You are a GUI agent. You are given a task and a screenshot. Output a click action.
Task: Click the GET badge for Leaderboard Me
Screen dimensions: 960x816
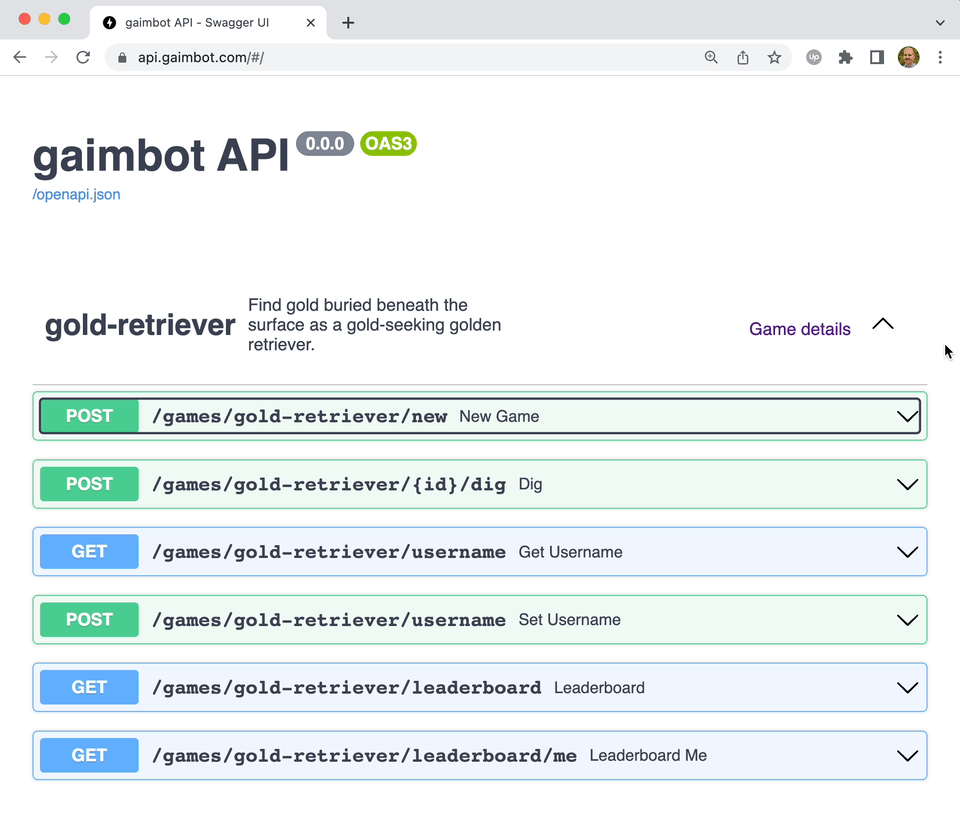[x=89, y=755]
